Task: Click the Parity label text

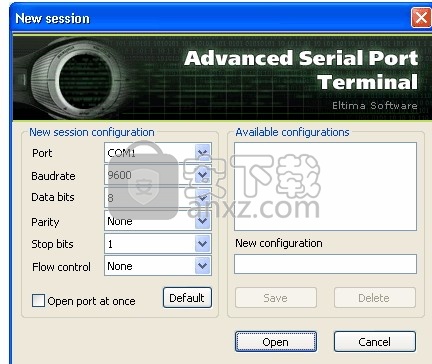Action: point(45,222)
